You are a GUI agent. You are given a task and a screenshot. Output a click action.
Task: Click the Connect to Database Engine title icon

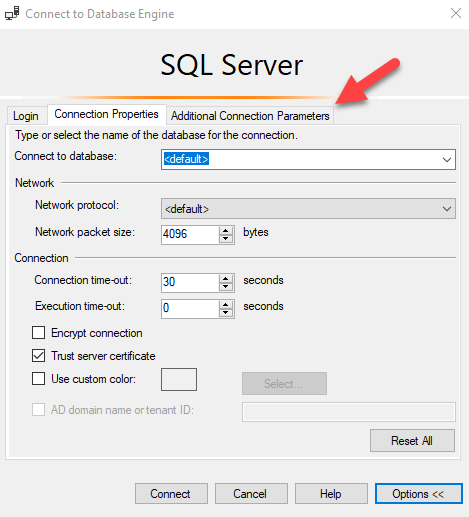pos(12,14)
